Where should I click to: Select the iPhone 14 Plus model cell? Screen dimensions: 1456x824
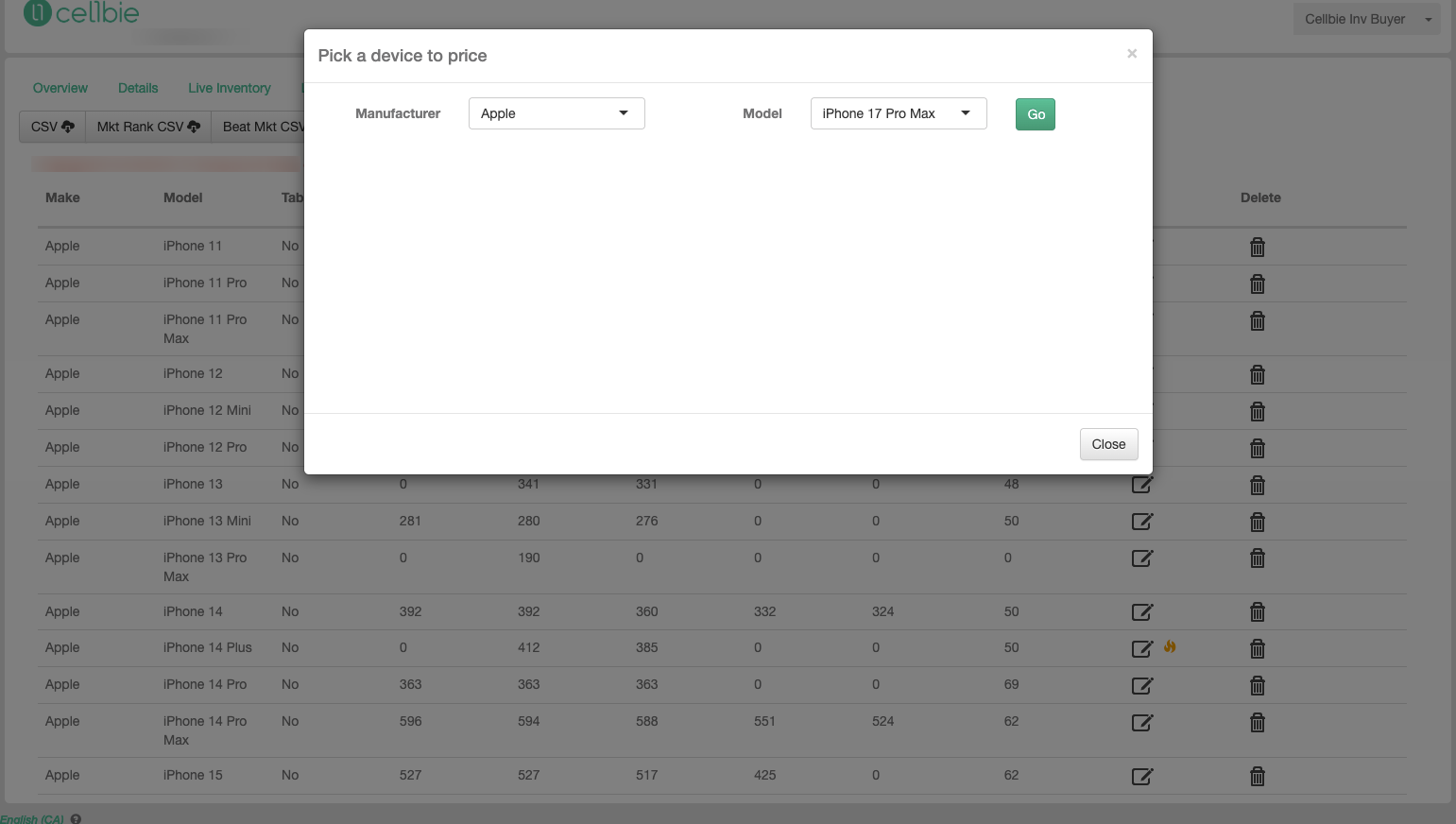click(x=208, y=647)
